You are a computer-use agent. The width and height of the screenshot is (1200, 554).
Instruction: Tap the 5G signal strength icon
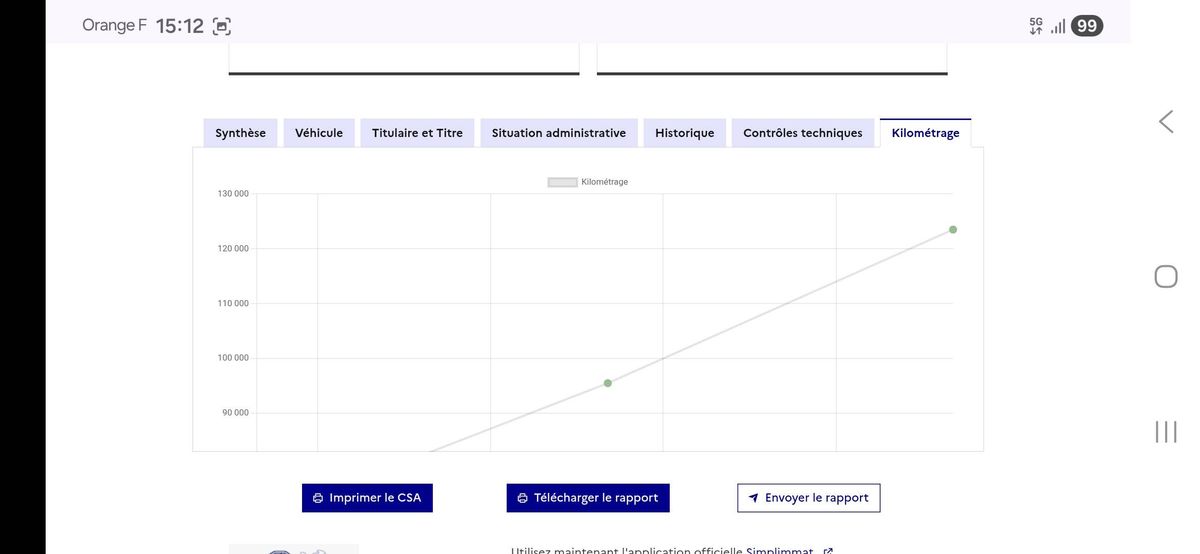point(1047,26)
